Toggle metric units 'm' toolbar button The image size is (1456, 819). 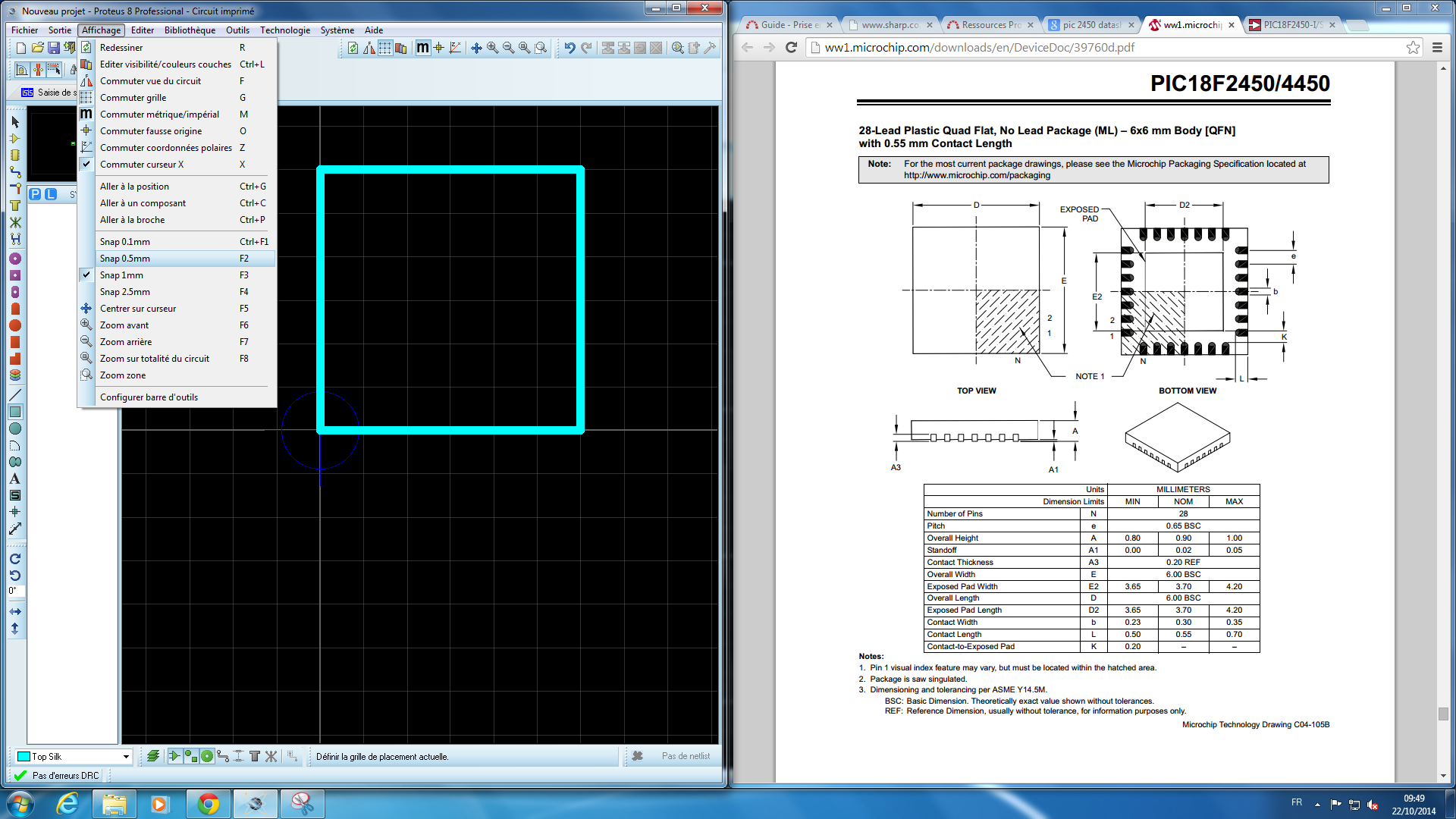point(422,48)
